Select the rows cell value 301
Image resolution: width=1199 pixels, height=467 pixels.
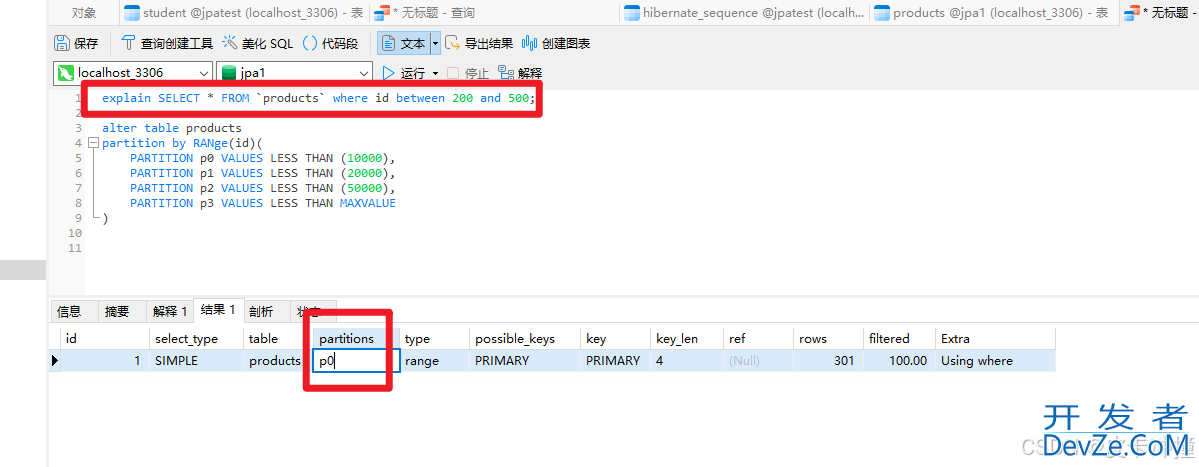point(829,361)
